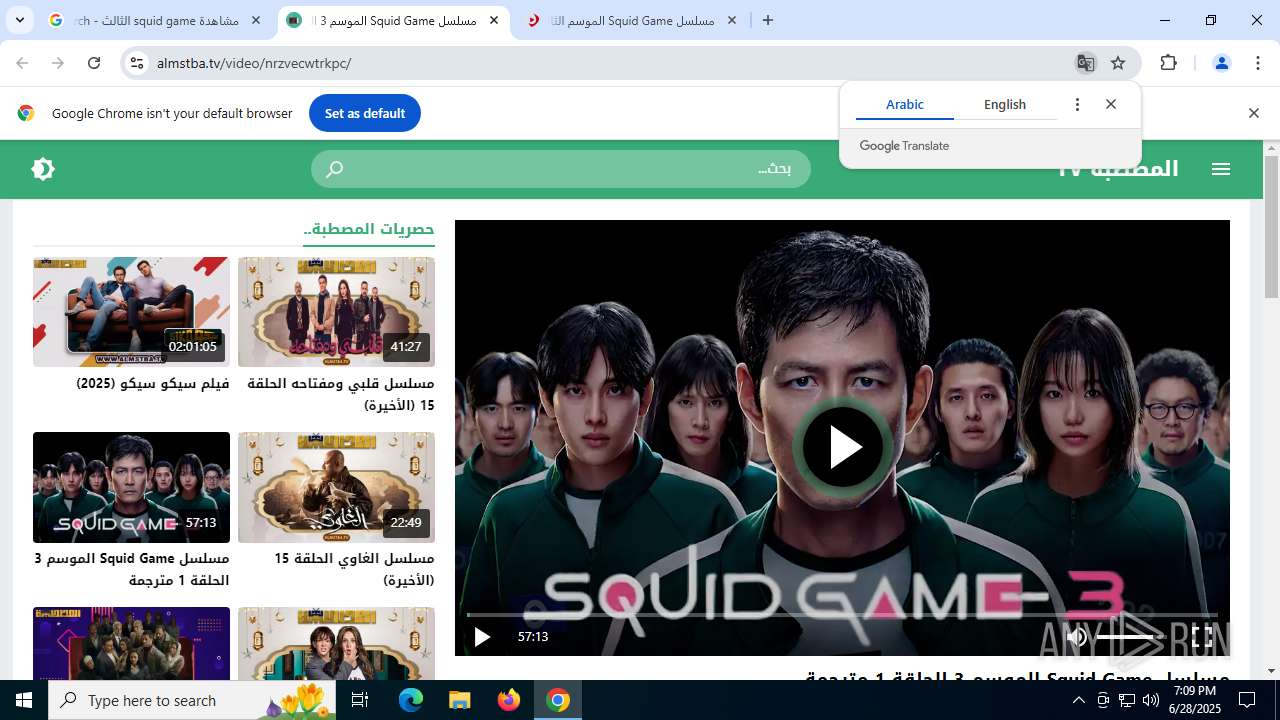Open the tab search dropdown arrow
This screenshot has height=720, width=1280.
point(19,20)
